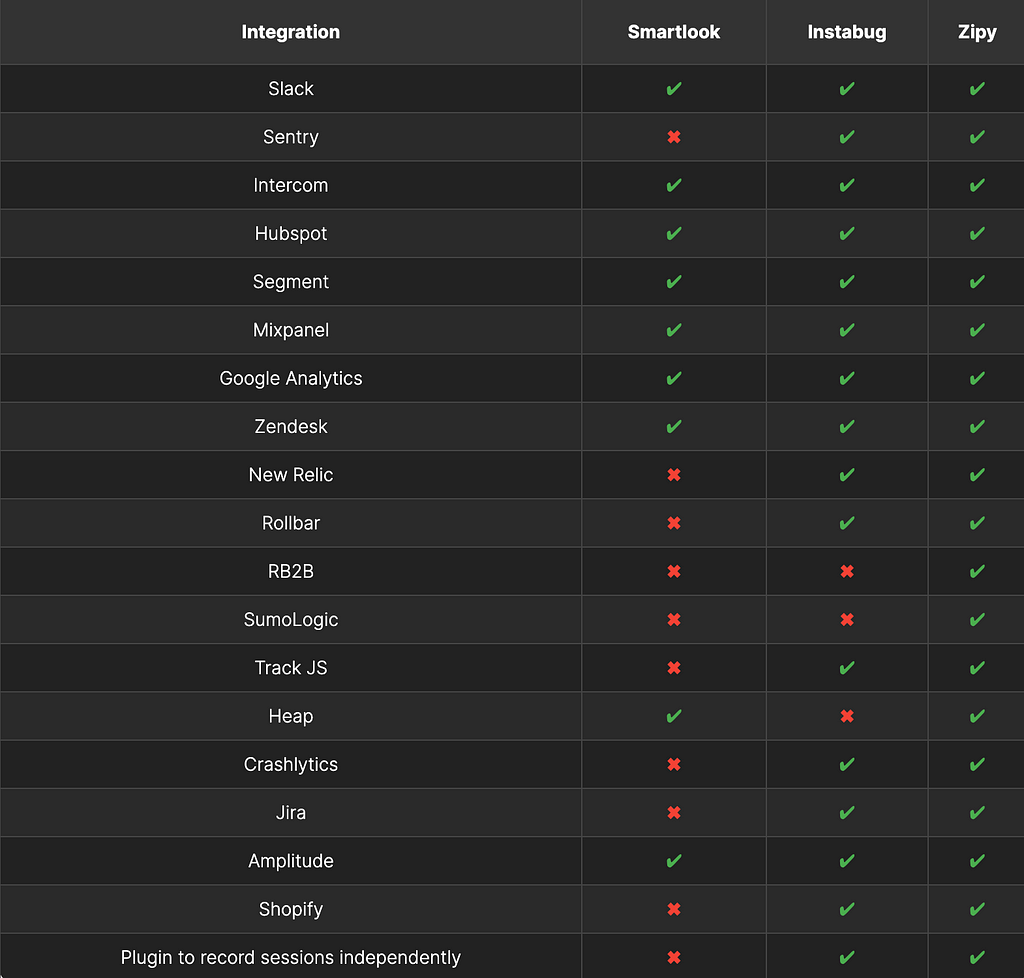Click Smartlook red cross in Shopify row
Viewport: 1024px width, 978px height.
click(673, 909)
